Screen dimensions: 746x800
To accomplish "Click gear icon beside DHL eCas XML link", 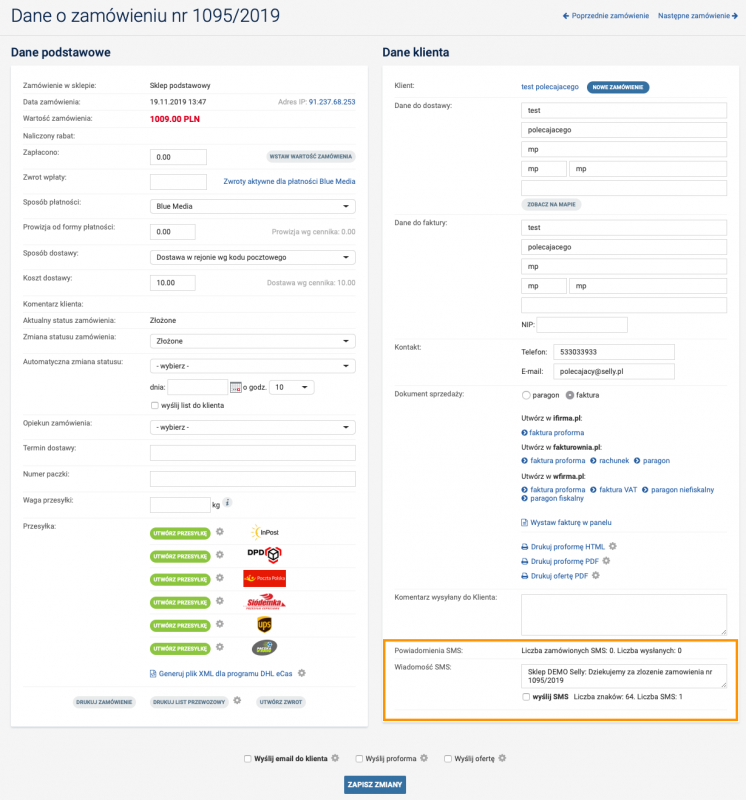I will pyautogui.click(x=301, y=673).
